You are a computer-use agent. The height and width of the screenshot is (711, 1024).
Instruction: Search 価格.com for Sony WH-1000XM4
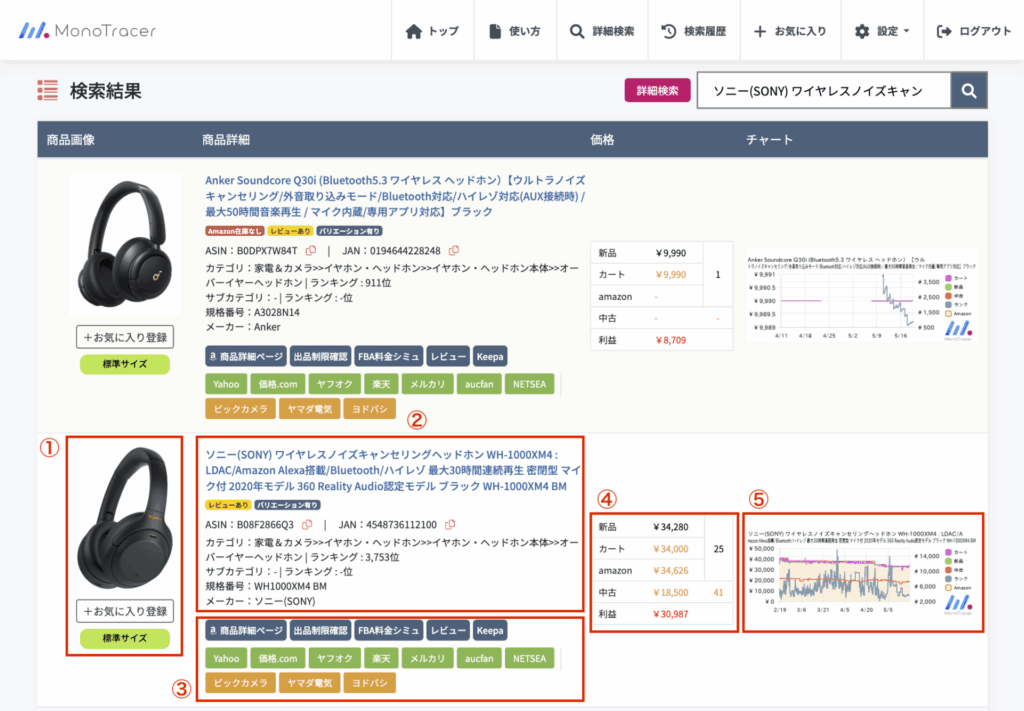278,658
